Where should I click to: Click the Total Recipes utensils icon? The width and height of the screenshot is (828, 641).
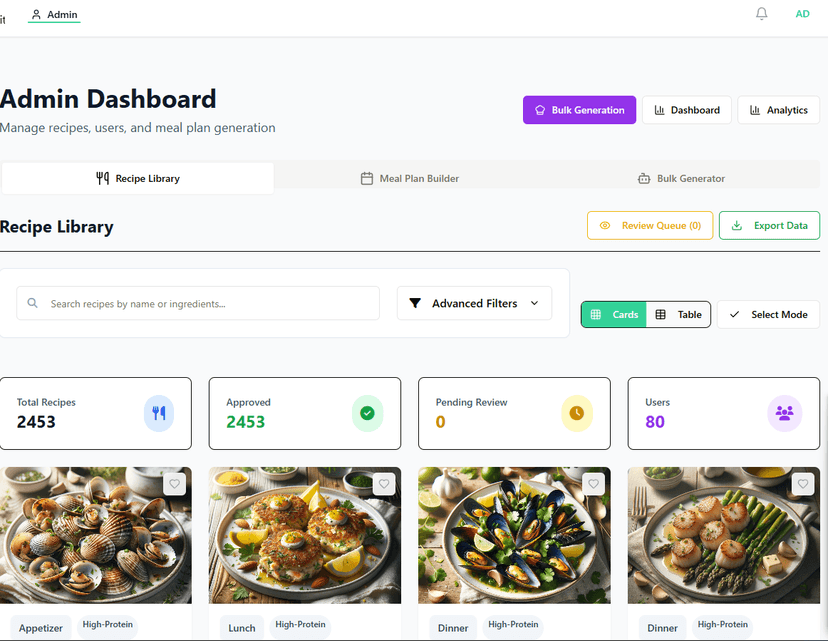coord(158,412)
